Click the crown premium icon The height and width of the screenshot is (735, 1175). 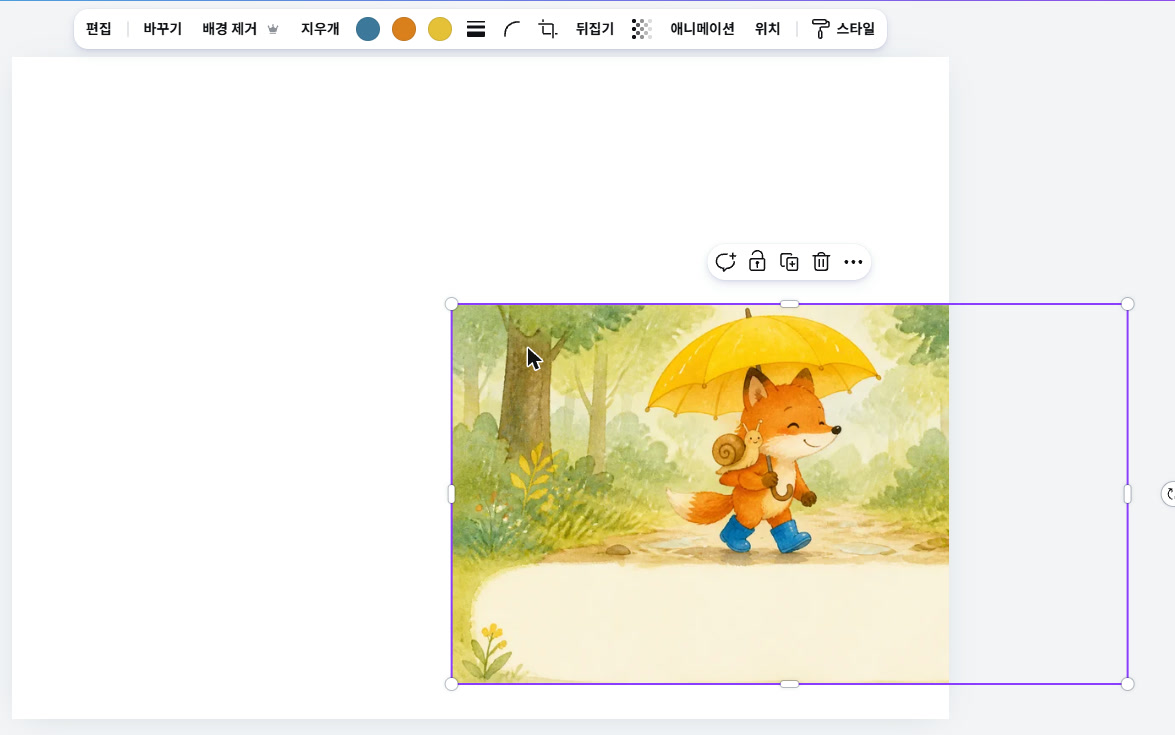[x=274, y=29]
